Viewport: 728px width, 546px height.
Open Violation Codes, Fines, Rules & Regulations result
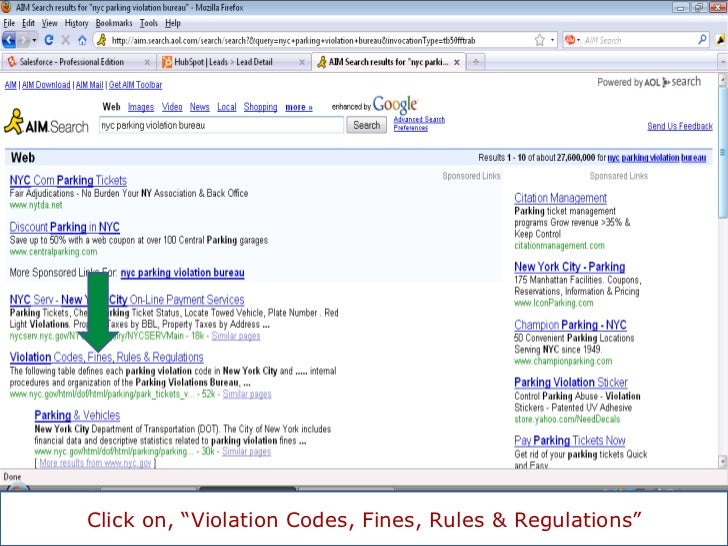point(107,357)
